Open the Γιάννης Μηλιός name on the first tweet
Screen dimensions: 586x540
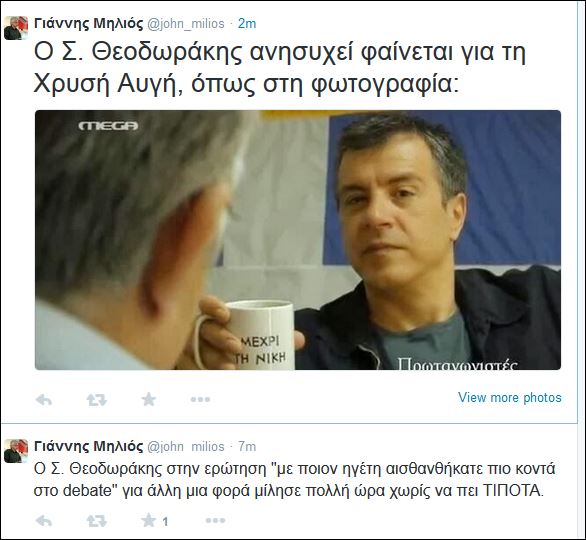click(89, 24)
